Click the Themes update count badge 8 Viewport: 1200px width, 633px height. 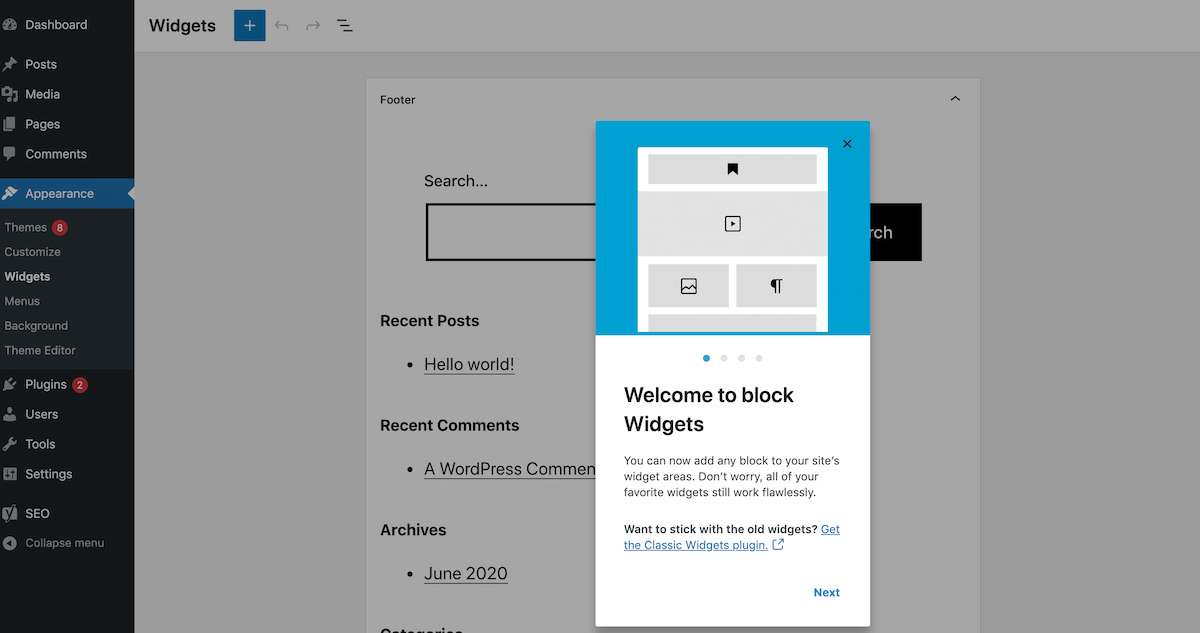click(x=60, y=227)
